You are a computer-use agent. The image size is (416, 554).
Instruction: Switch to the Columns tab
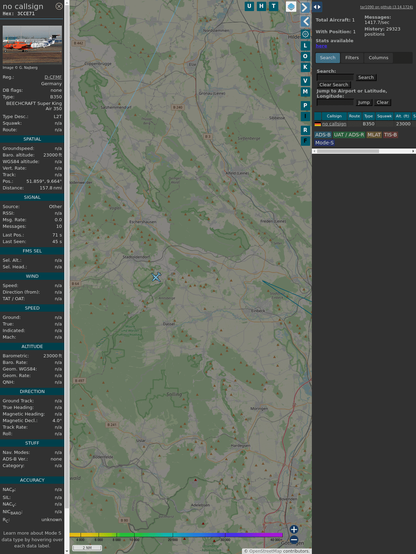(x=378, y=58)
